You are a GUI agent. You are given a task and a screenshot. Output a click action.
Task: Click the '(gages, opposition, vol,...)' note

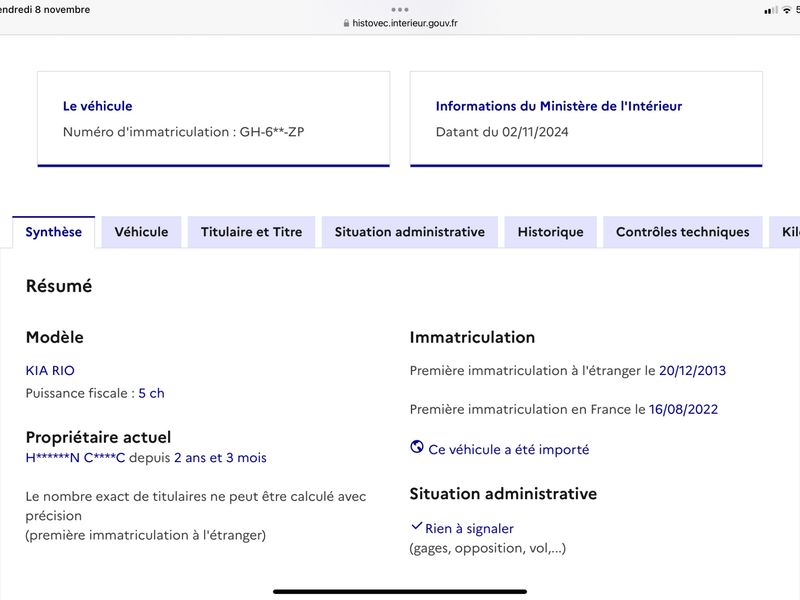[488, 548]
